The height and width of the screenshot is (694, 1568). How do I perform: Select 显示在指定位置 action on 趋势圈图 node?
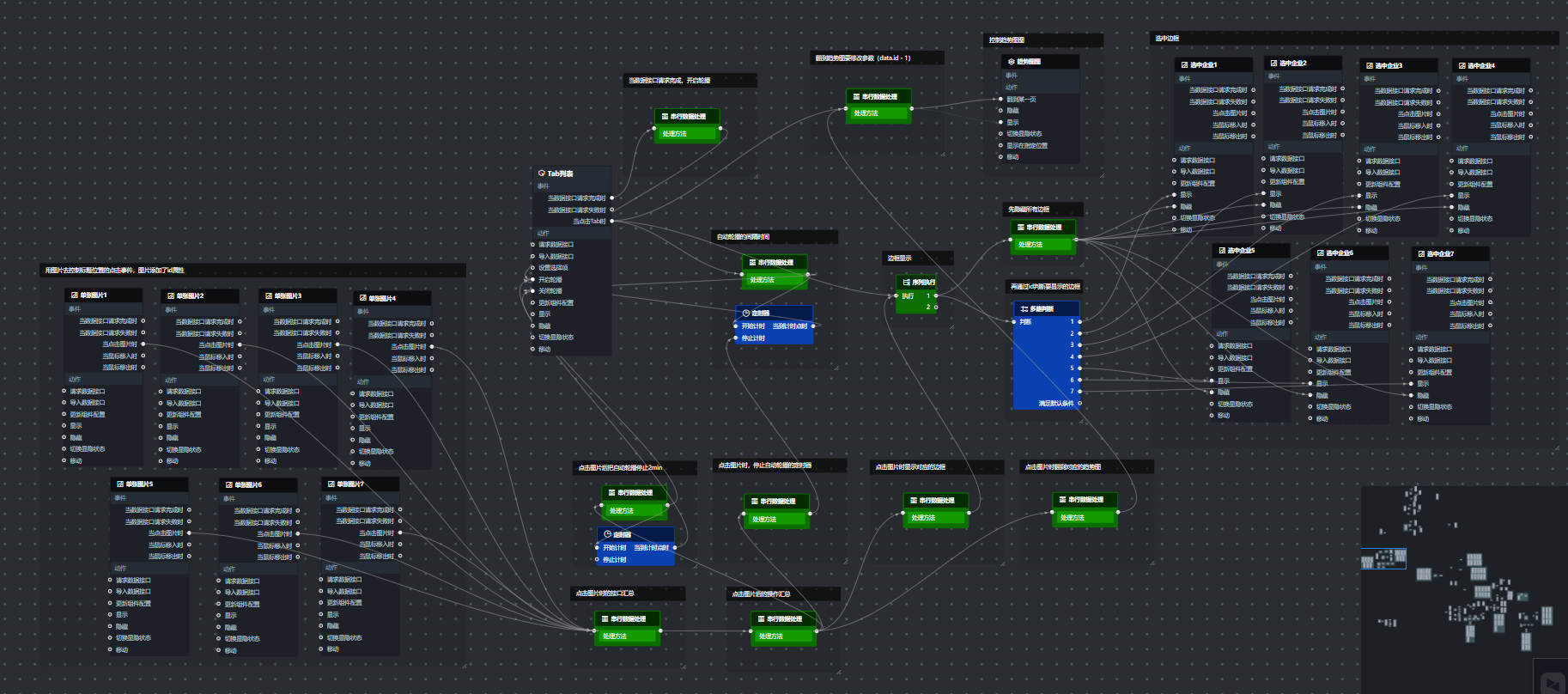pyautogui.click(x=1027, y=146)
